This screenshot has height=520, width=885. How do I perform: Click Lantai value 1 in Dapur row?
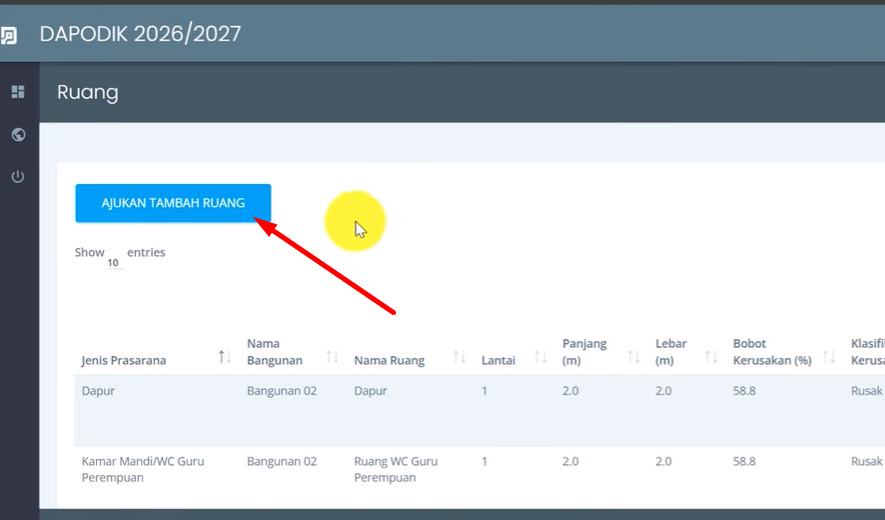click(484, 391)
